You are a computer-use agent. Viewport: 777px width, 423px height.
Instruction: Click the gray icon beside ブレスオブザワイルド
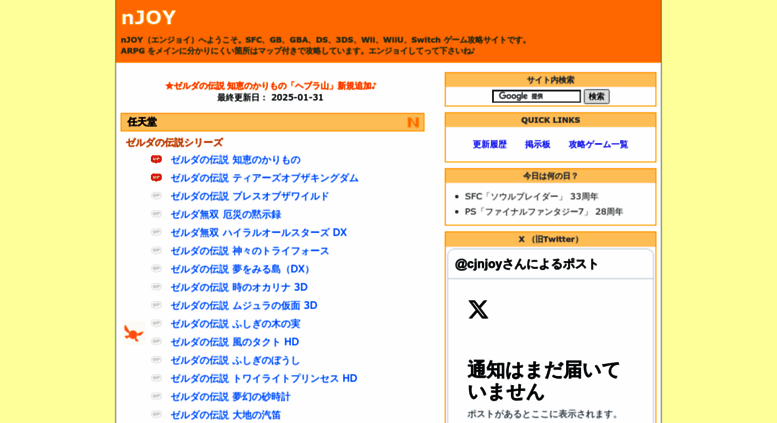point(156,196)
